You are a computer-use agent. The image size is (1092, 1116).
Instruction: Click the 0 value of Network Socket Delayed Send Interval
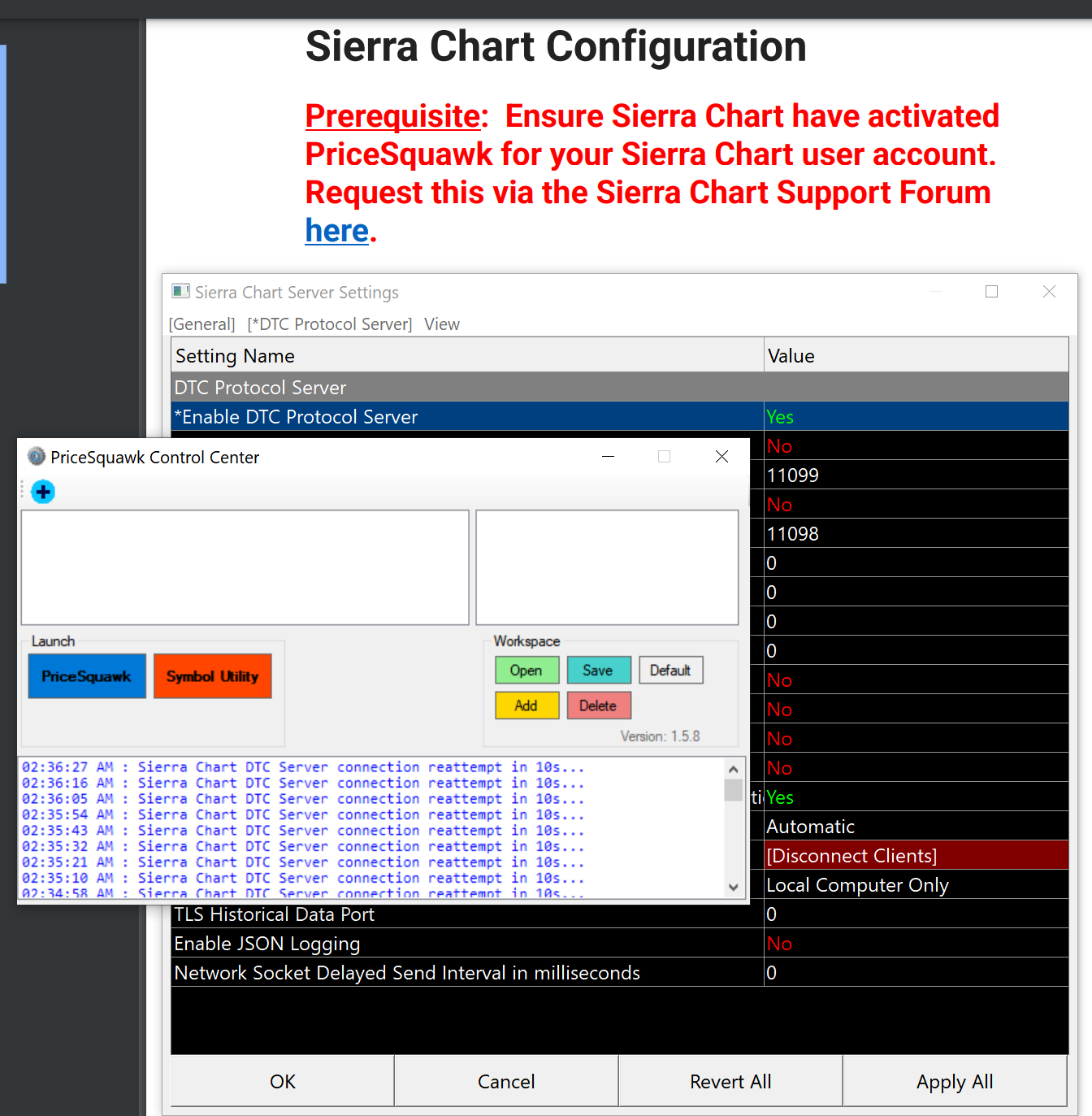click(916, 972)
